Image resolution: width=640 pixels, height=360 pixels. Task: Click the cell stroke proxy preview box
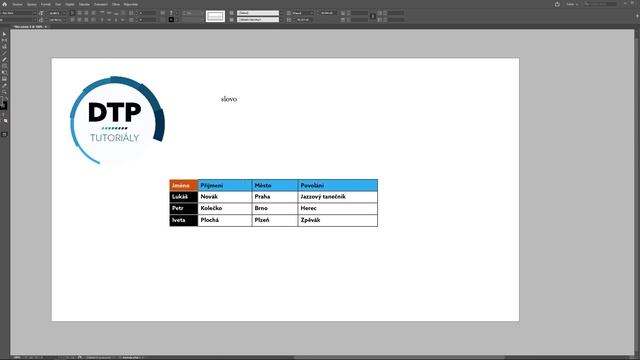tap(215, 16)
